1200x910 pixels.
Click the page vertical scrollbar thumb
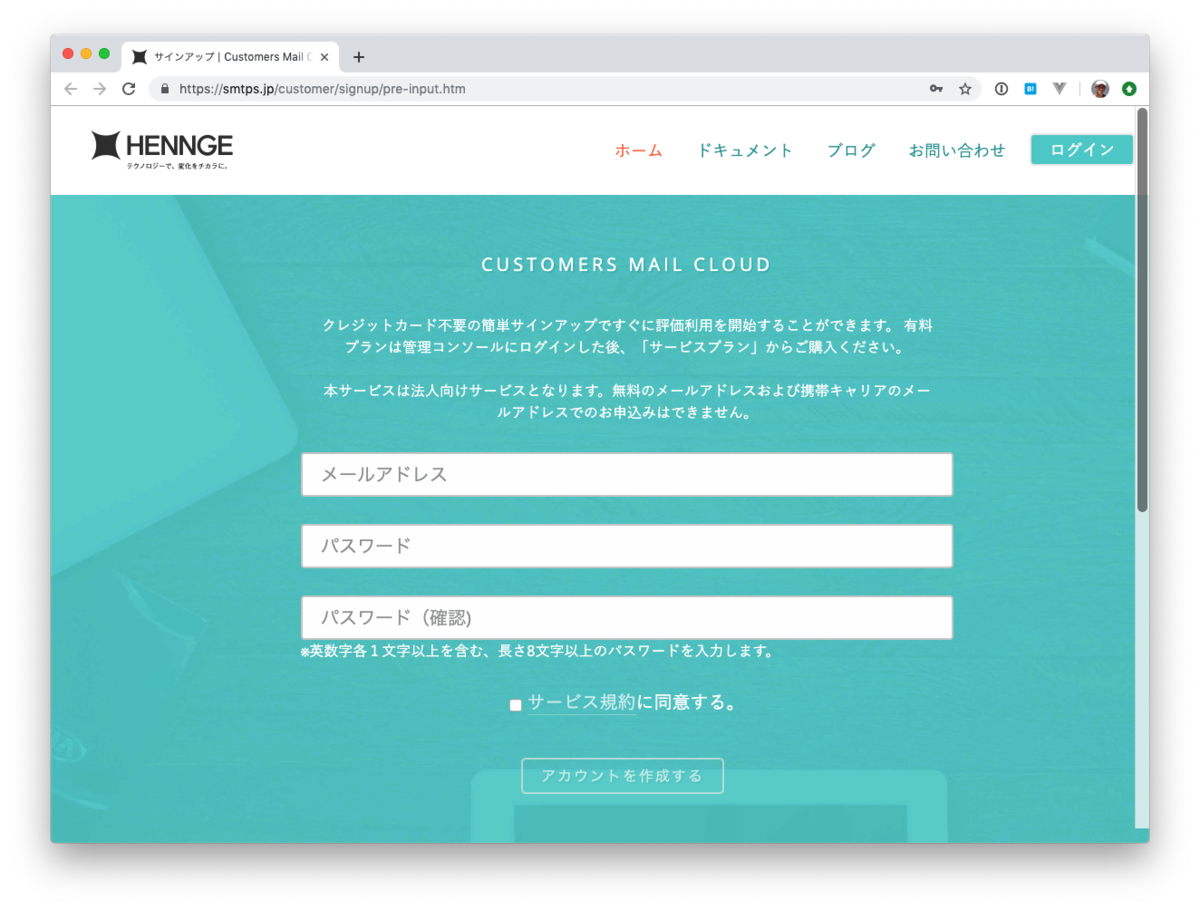pos(1142,310)
